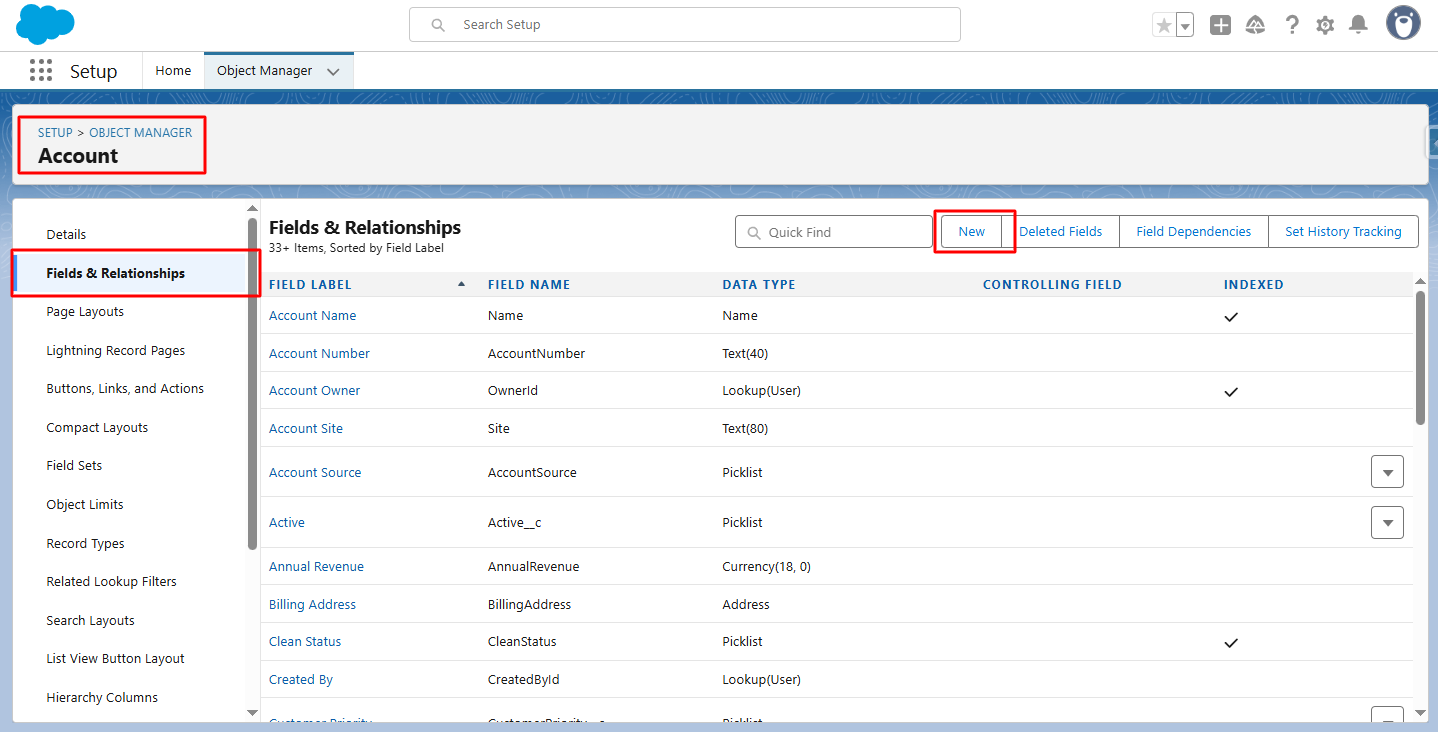Image resolution: width=1438 pixels, height=732 pixels.
Task: Open the Active row action menu
Action: click(x=1387, y=522)
